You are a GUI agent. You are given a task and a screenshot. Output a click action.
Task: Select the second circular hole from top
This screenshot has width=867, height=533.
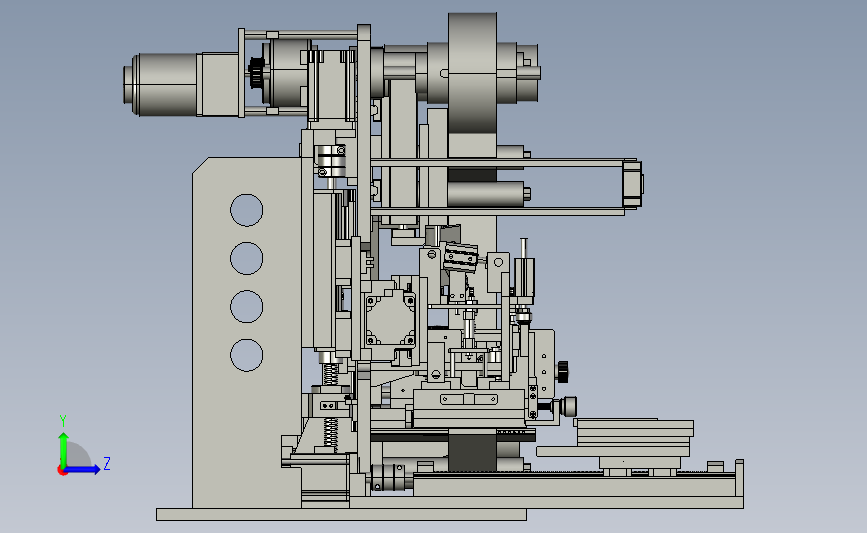point(247,258)
